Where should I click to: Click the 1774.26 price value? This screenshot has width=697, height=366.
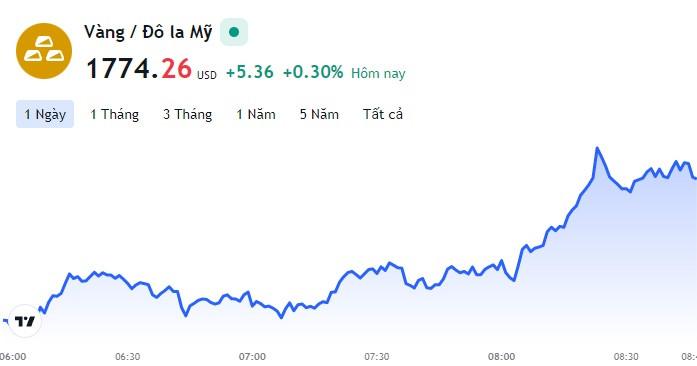139,69
